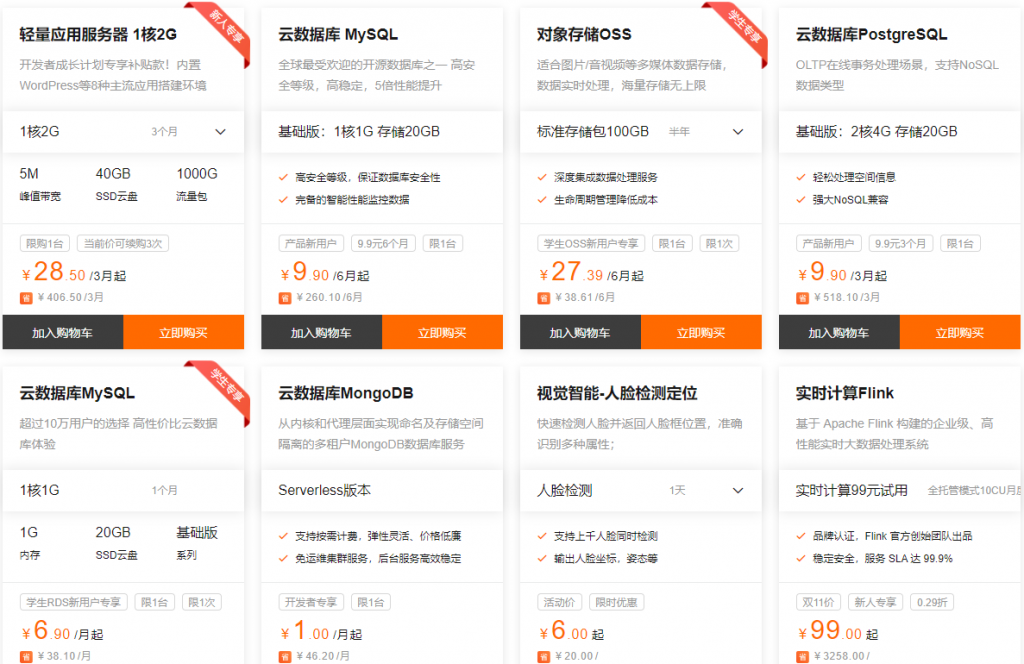Click checkmark beside 轻松处理空间信息
The width and height of the screenshot is (1024, 664).
(801, 177)
